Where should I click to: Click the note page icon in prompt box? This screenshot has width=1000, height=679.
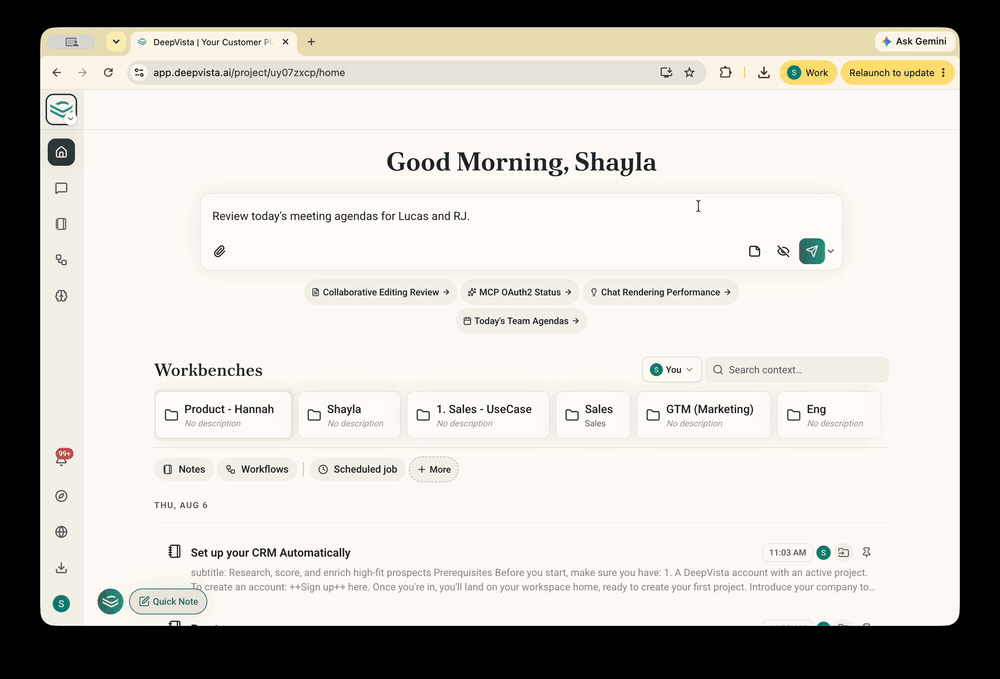click(754, 251)
